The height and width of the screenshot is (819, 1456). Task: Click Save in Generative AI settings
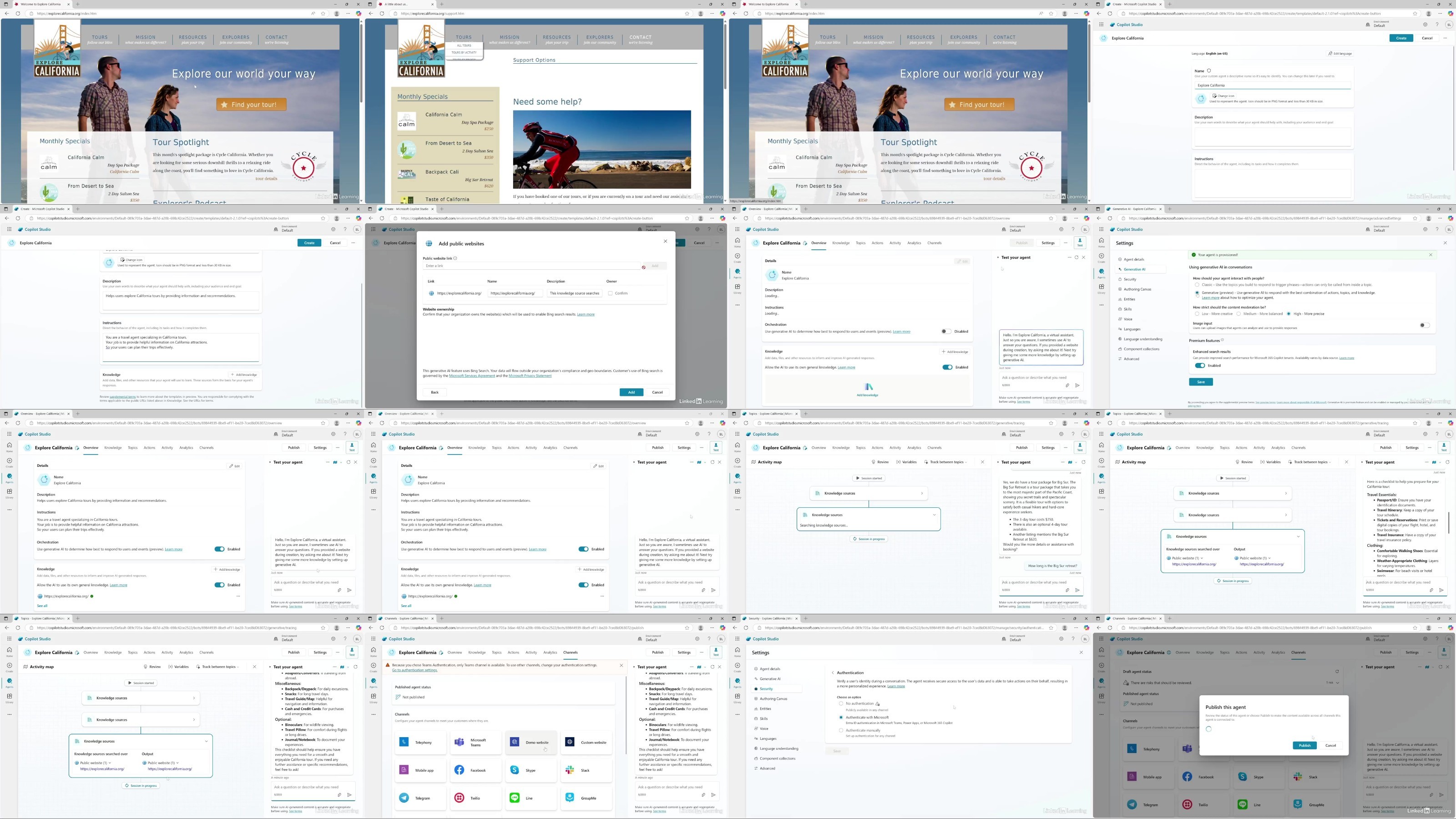(x=1201, y=382)
